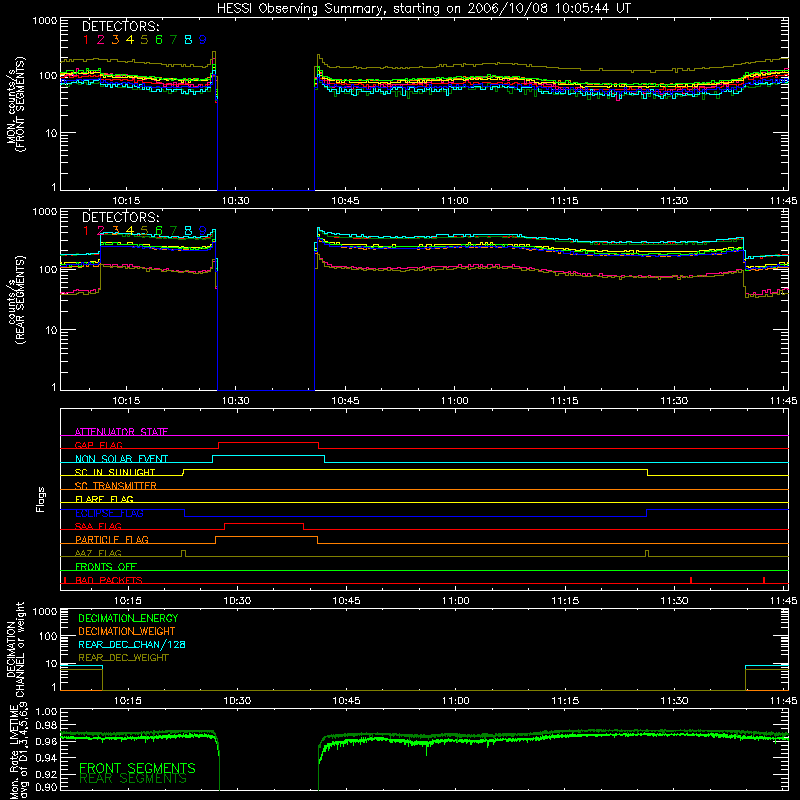
Task: Select the PARTICLE_FLAG label
Action: [112, 539]
